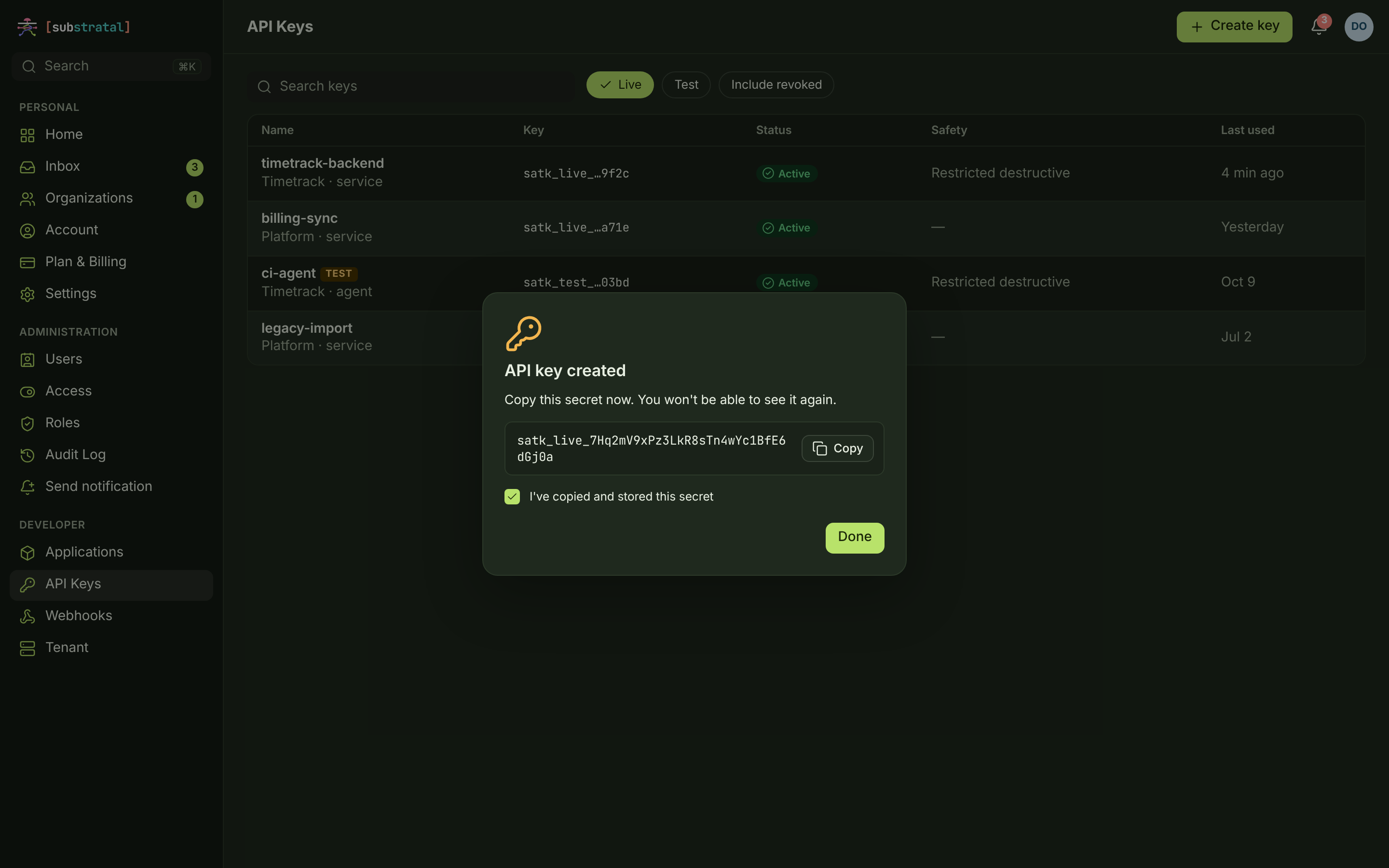Click the '4 min ago' last used cell
The width and height of the screenshot is (1389, 868).
click(x=1252, y=173)
